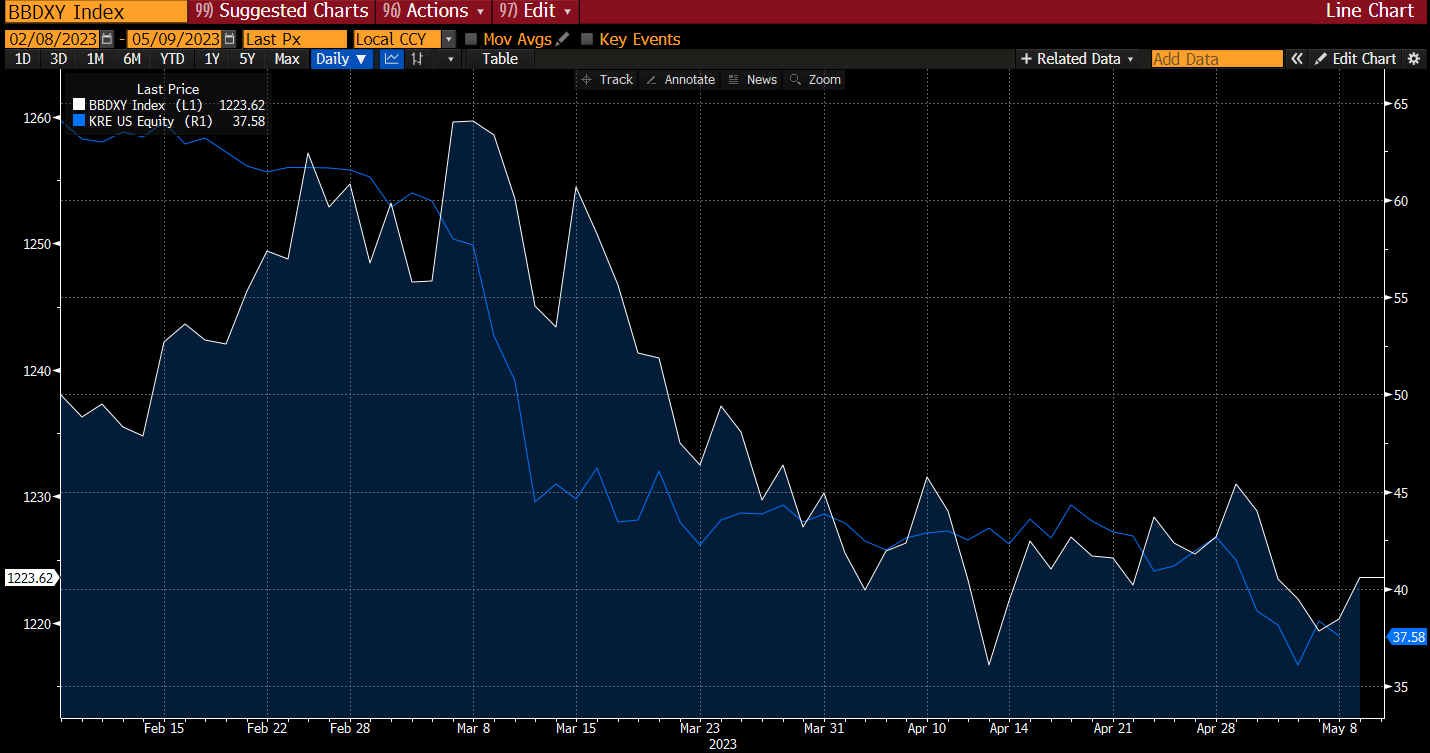
Task: Open the News overlay tool
Action: [751, 79]
